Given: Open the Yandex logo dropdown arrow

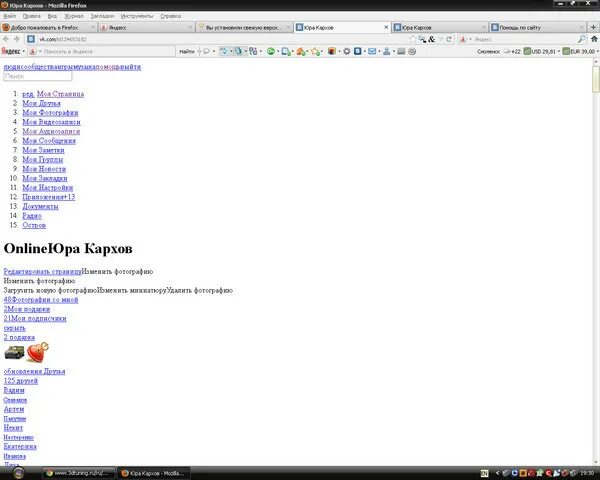Looking at the screenshot, I should coord(23,51).
